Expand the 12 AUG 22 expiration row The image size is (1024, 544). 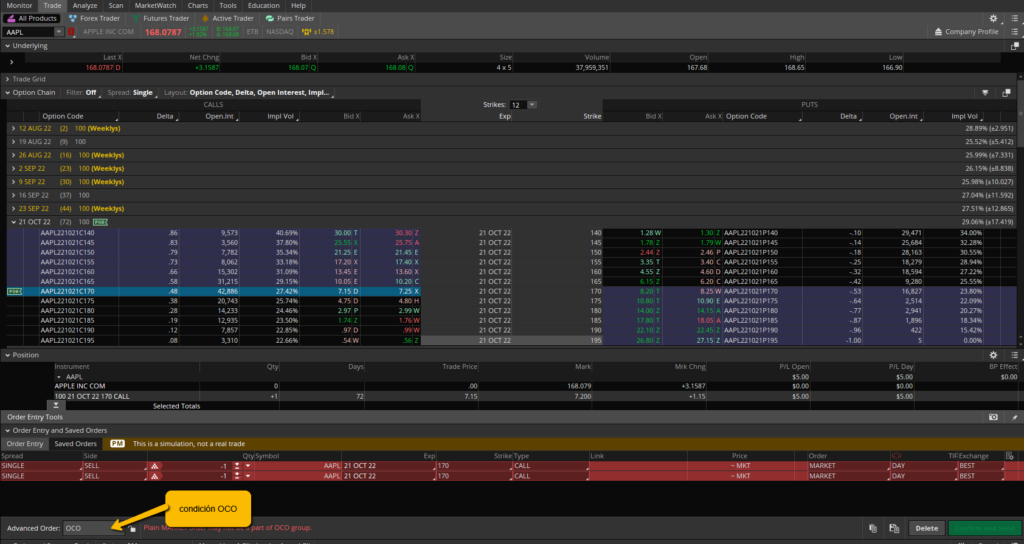pos(12,129)
